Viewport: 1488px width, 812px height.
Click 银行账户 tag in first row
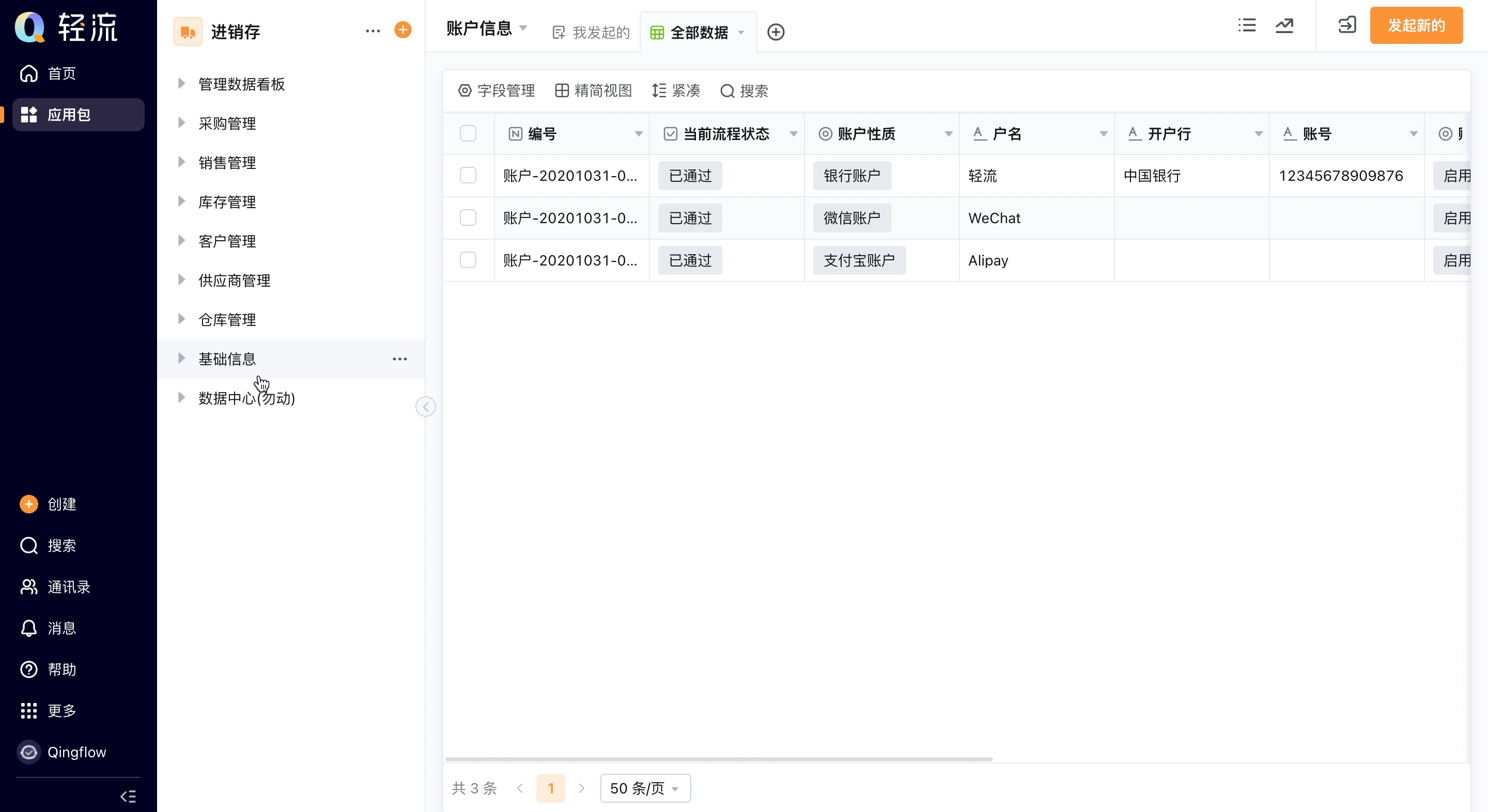852,176
